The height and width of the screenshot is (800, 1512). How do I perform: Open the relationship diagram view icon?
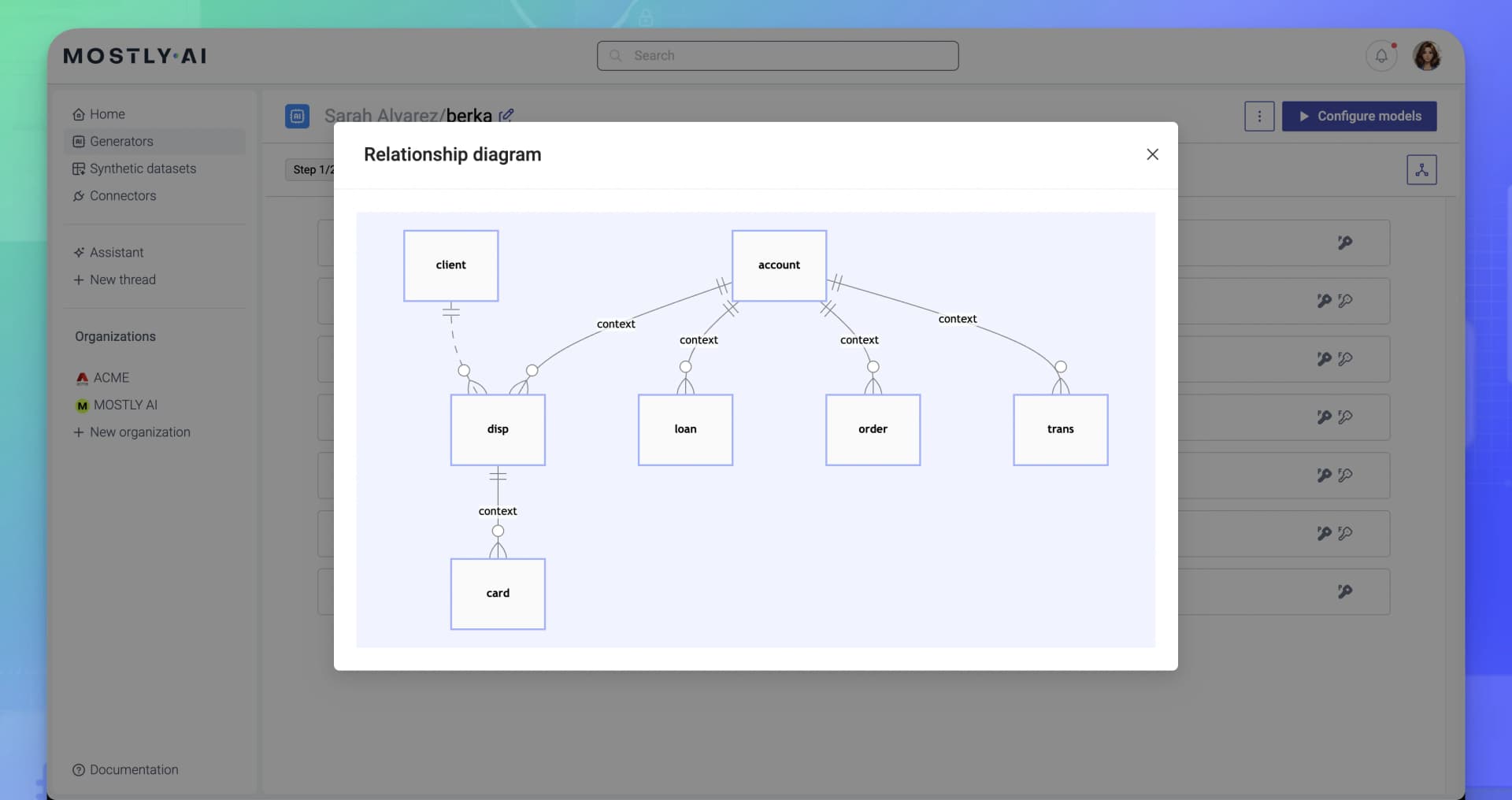click(x=1421, y=169)
